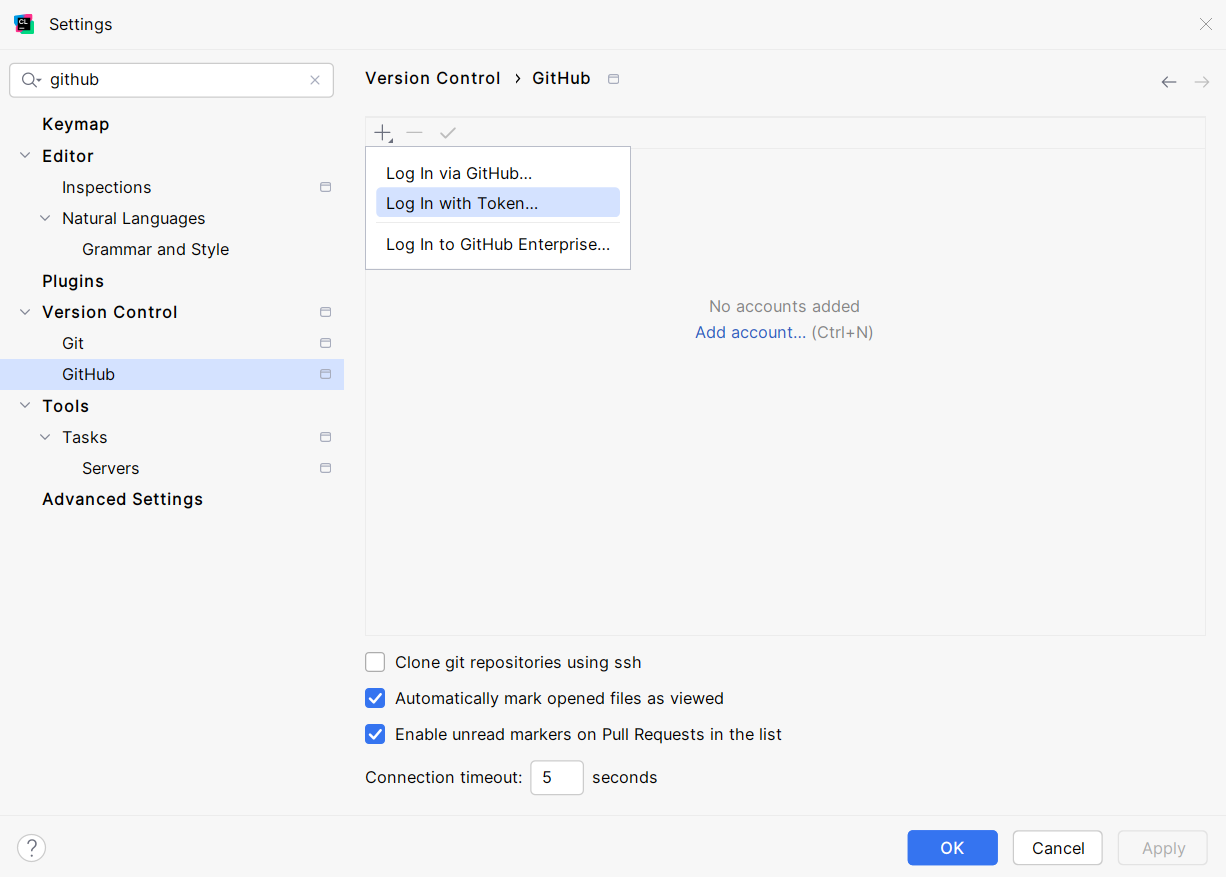Click the settings icon on Version Control row

pos(325,312)
